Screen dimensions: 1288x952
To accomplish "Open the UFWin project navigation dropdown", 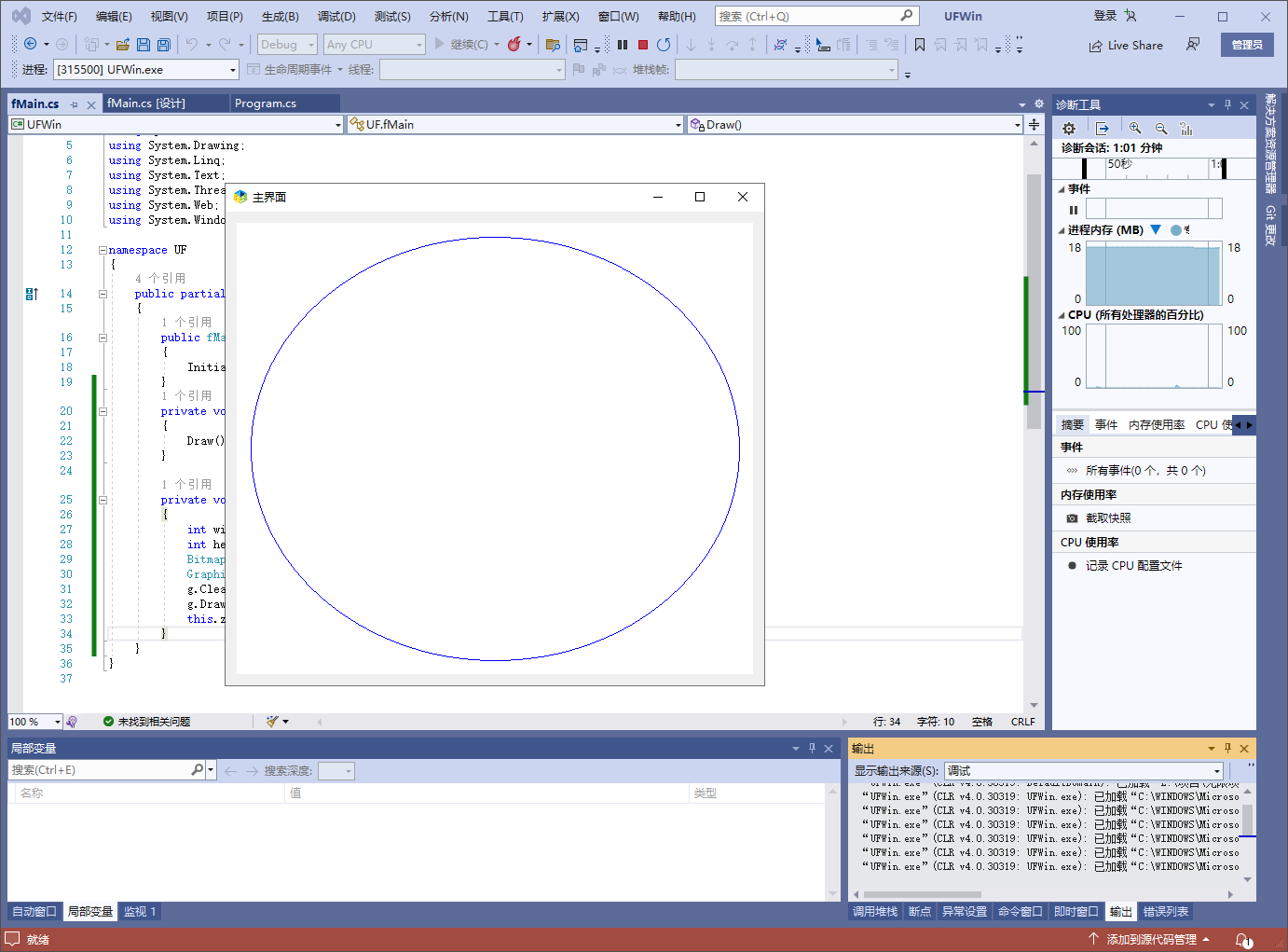I will 176,124.
